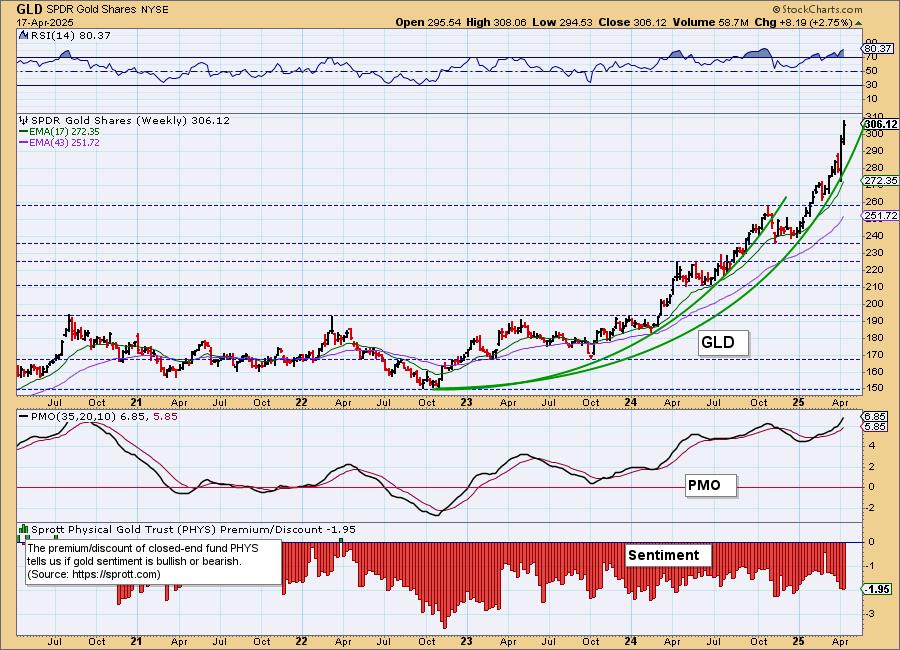Click the 251.72 EMA price tag
This screenshot has height=650, width=900.
pyautogui.click(x=880, y=215)
